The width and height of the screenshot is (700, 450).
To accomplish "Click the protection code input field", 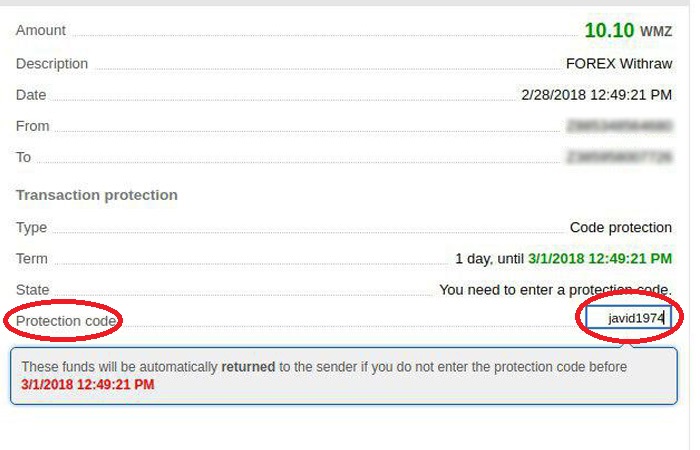I will pyautogui.click(x=628, y=318).
